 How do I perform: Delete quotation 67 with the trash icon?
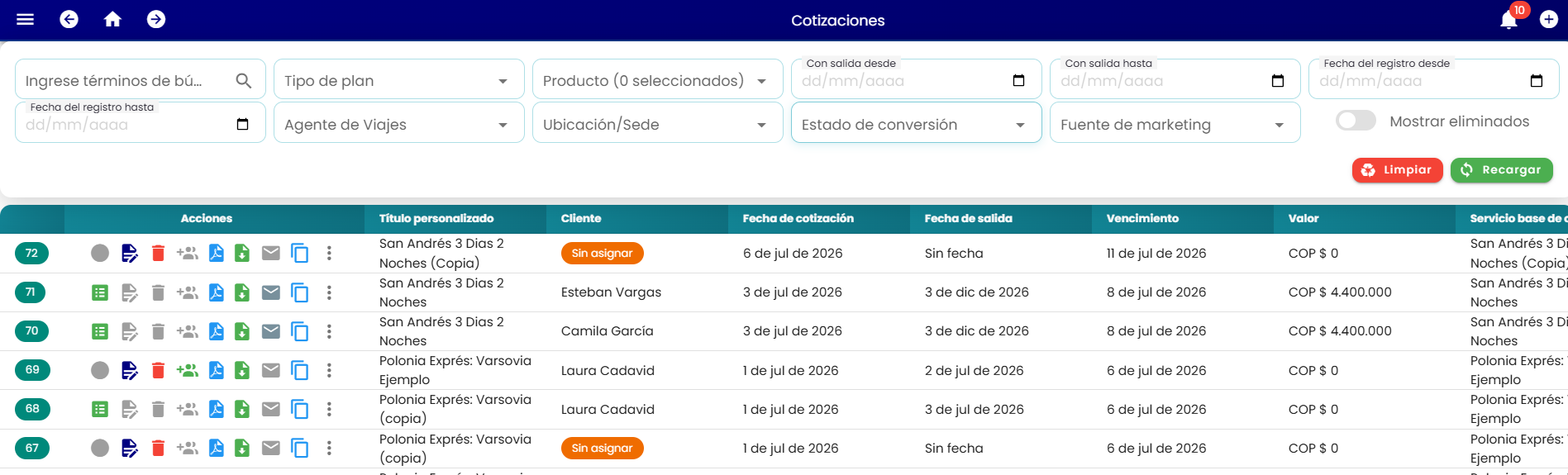click(x=159, y=448)
